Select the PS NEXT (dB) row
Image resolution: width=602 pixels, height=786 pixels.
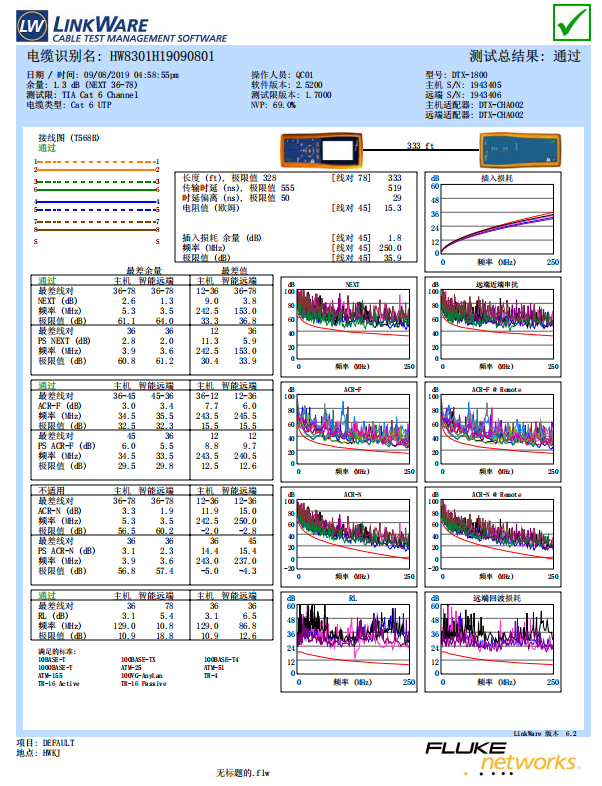(151, 341)
